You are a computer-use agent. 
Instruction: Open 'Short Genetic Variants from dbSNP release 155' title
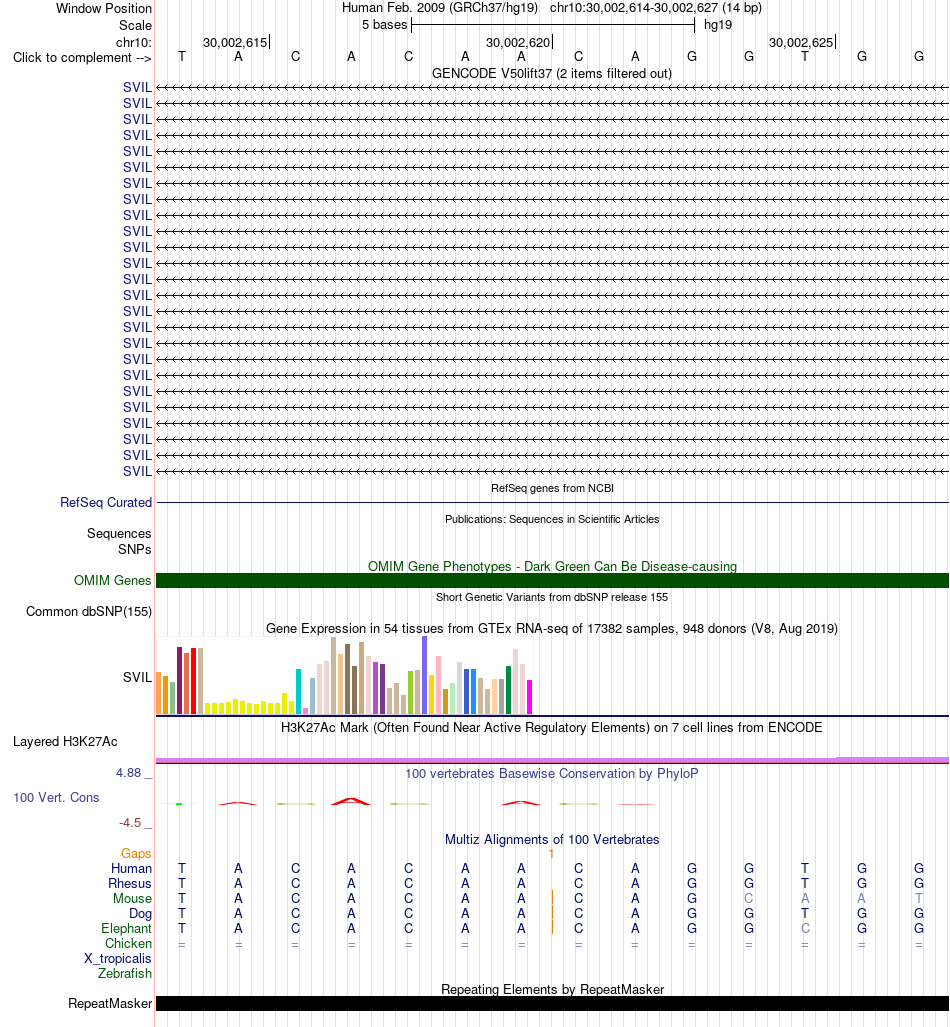click(552, 597)
